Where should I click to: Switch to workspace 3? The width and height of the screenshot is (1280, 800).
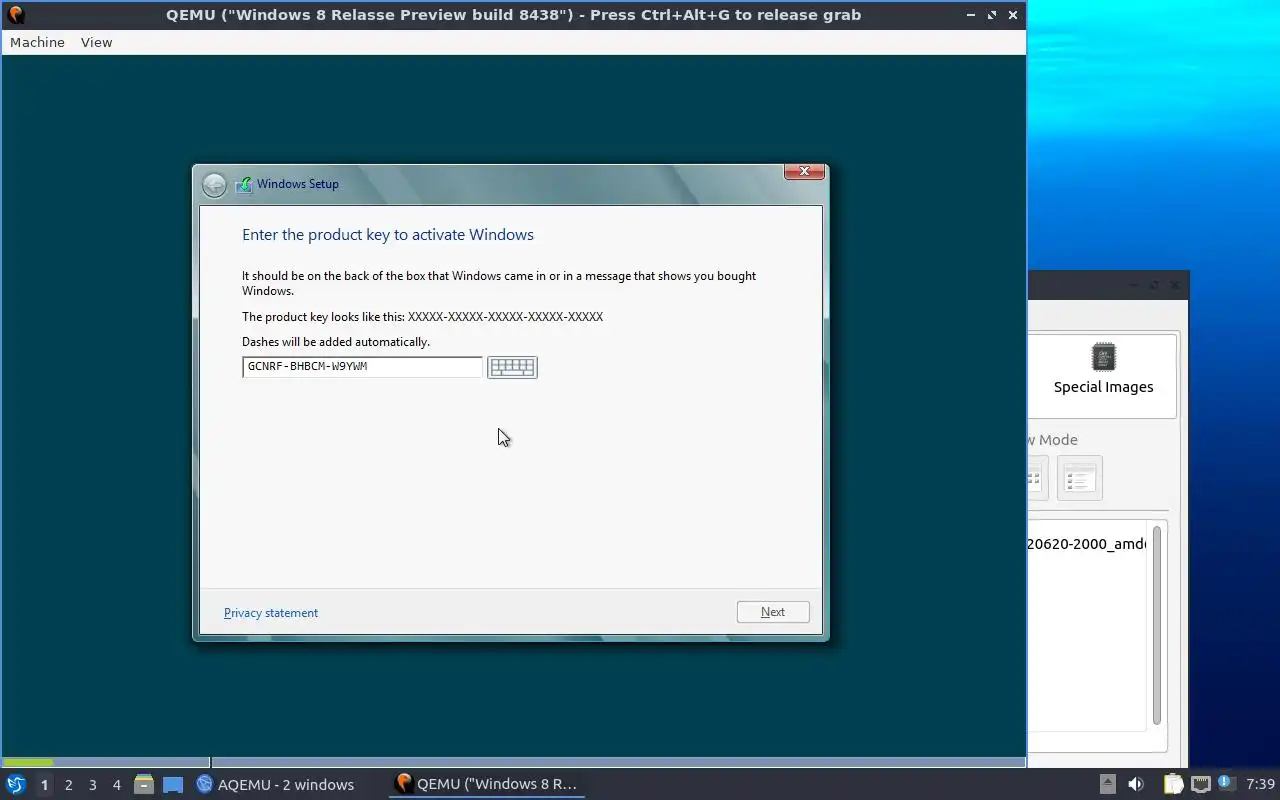coord(92,785)
